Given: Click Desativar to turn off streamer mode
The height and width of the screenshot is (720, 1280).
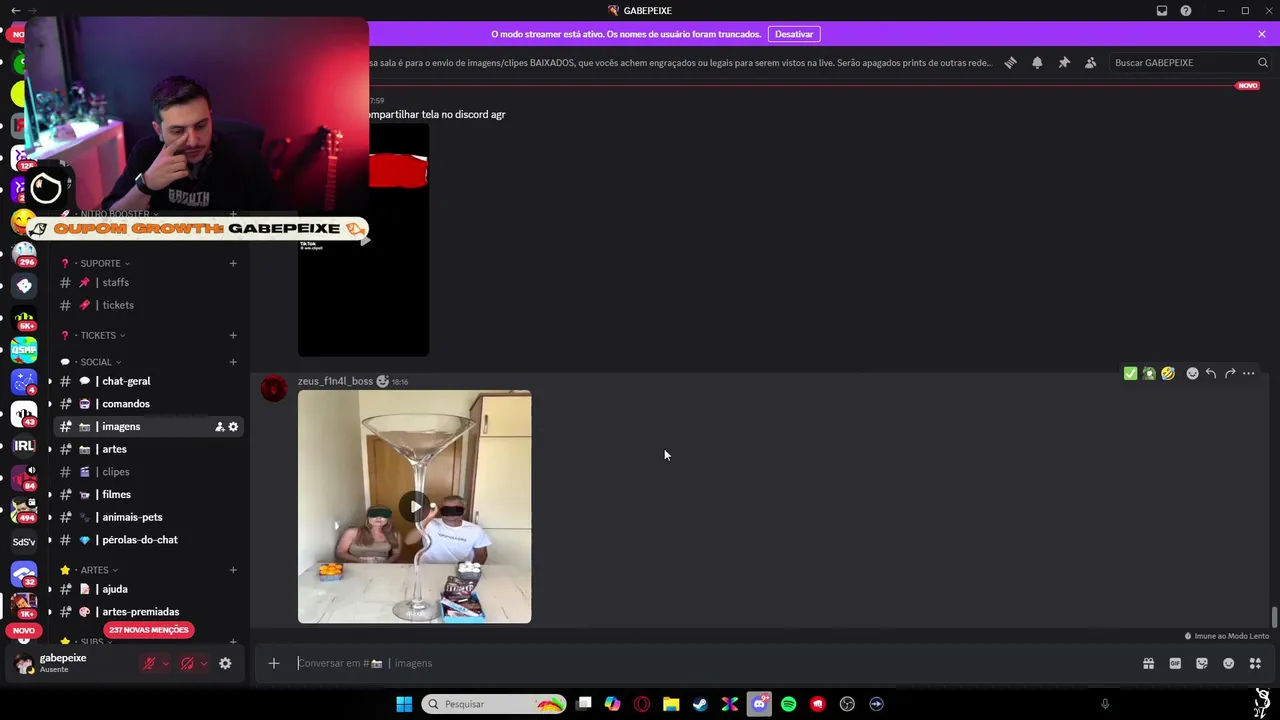Looking at the screenshot, I should pyautogui.click(x=794, y=34).
